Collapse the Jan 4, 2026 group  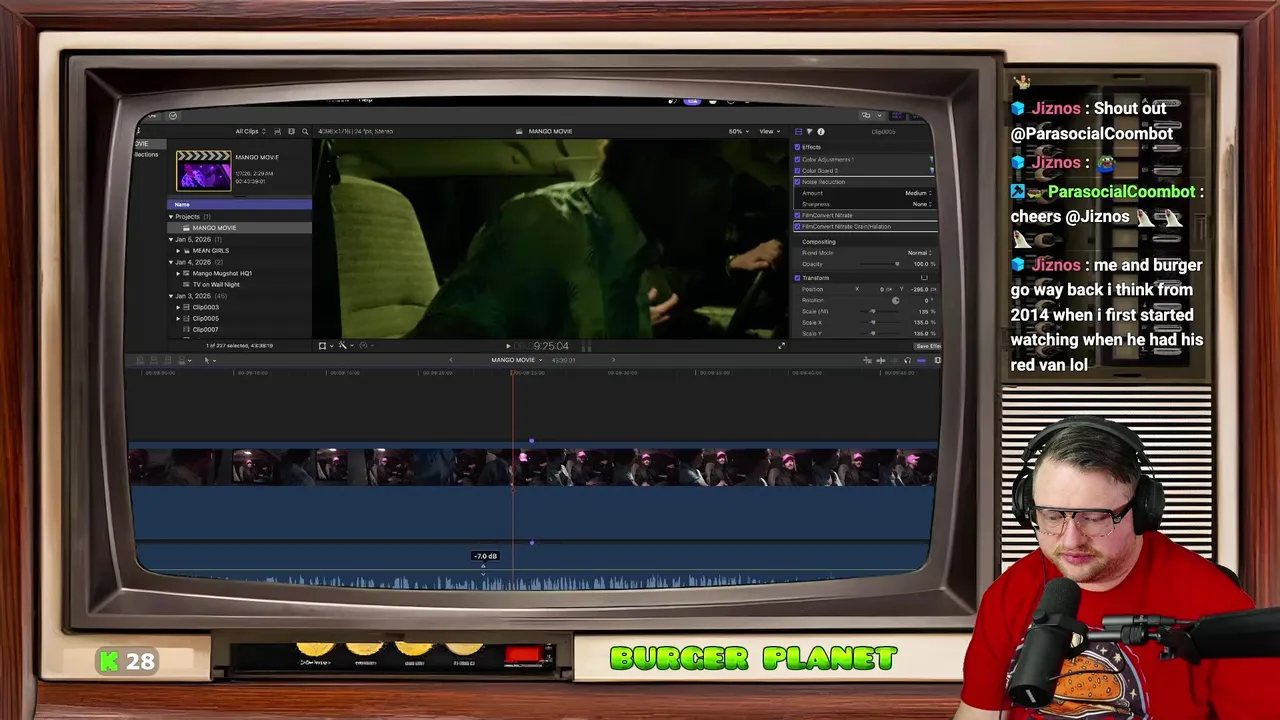click(x=171, y=262)
